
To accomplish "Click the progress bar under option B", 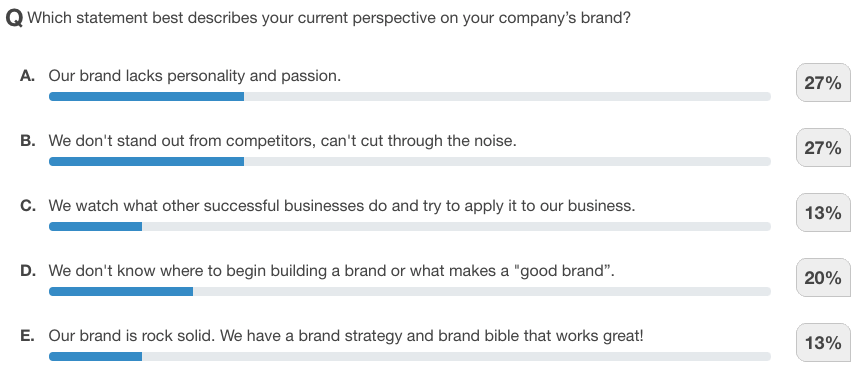I will click(x=410, y=161).
